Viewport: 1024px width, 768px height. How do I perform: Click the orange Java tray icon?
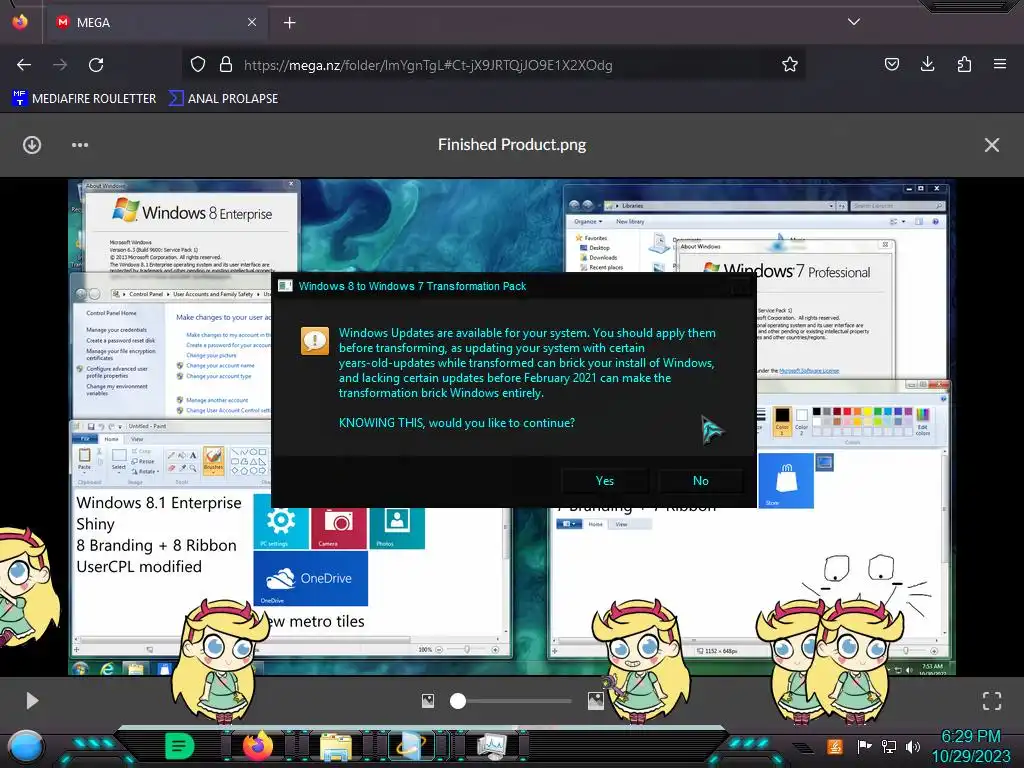click(835, 746)
